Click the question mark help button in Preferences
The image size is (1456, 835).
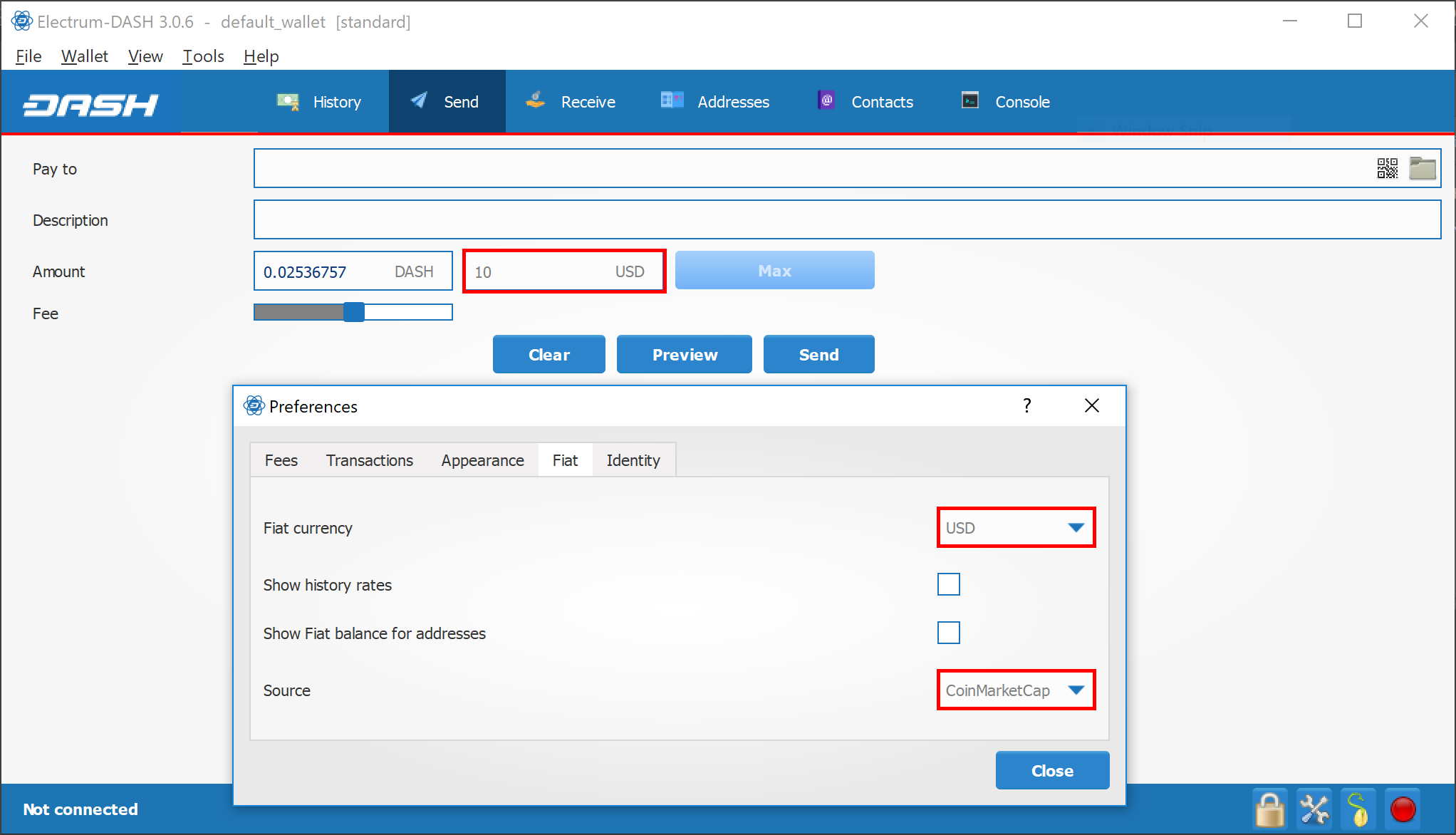(1026, 405)
